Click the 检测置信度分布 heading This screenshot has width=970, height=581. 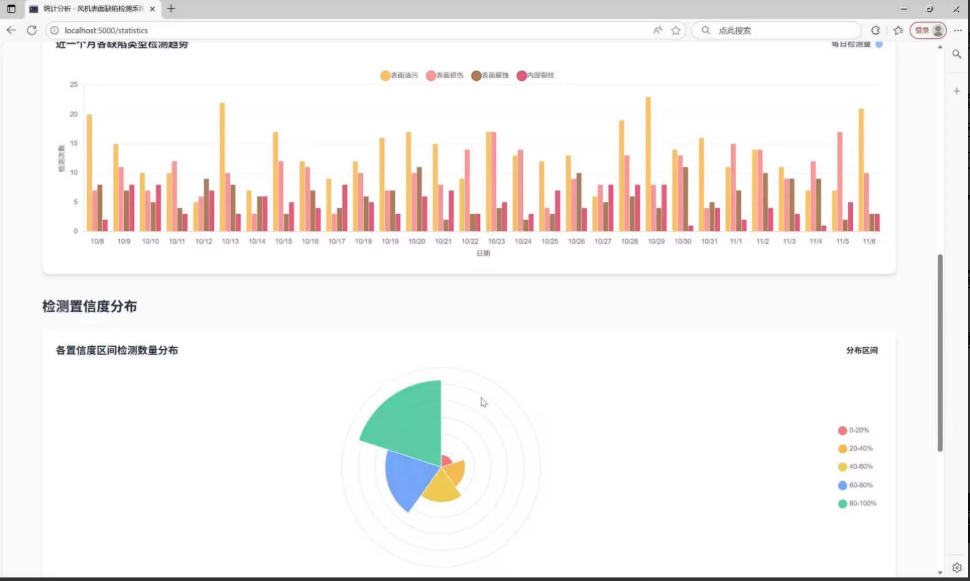click(90, 306)
